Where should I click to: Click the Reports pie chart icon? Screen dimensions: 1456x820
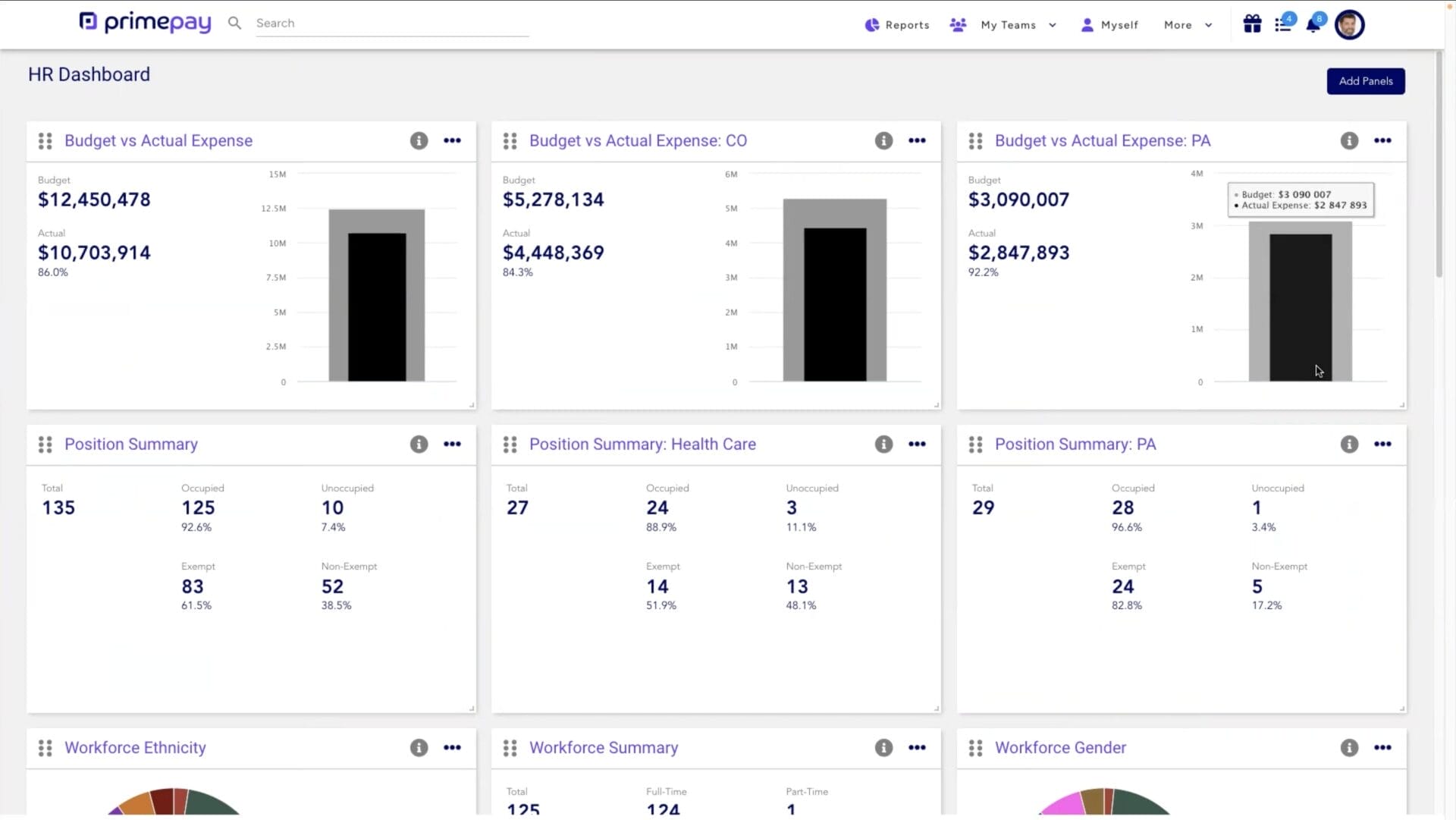click(x=872, y=25)
